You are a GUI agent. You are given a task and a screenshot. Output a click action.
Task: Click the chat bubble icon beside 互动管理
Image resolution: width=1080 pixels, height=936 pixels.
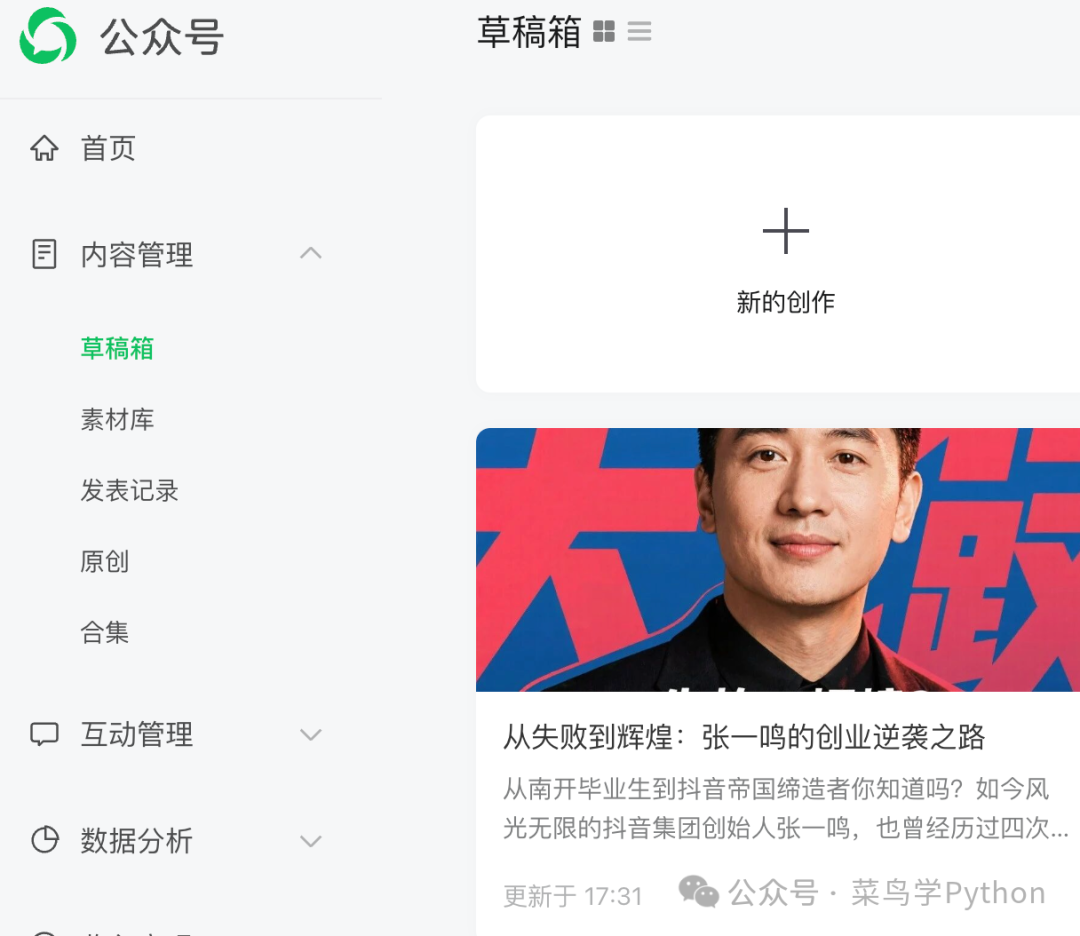tap(45, 734)
